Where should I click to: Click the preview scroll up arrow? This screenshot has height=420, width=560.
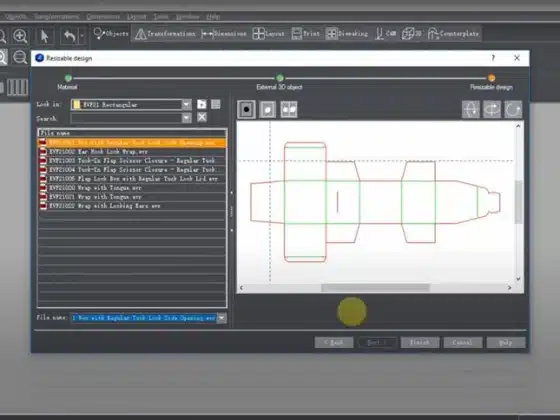coord(518,126)
